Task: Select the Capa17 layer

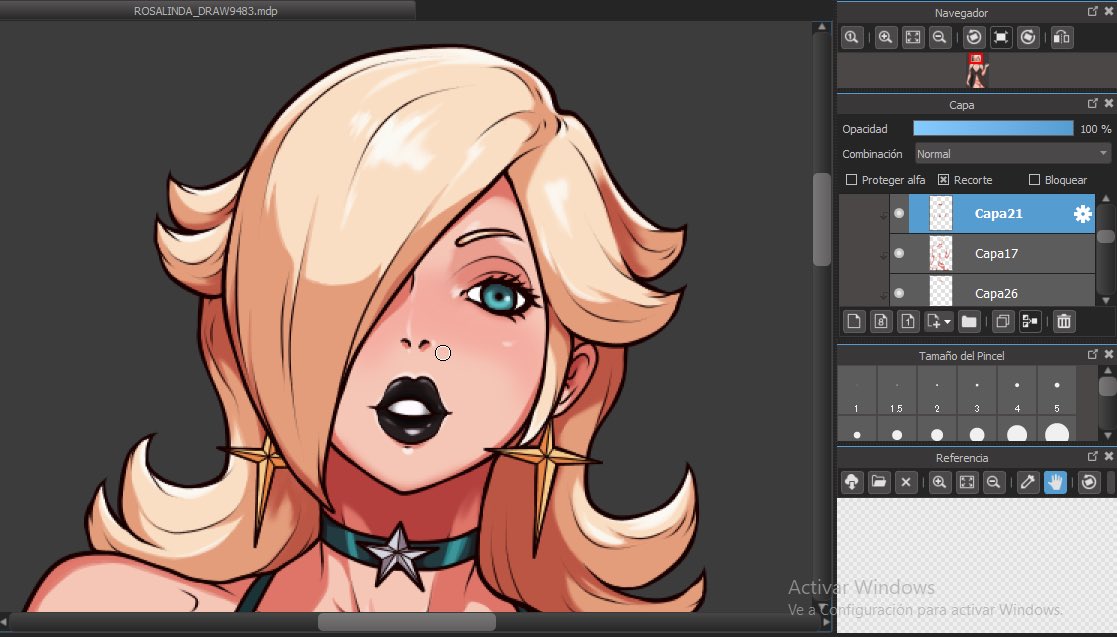Action: pyautogui.click(x=992, y=253)
